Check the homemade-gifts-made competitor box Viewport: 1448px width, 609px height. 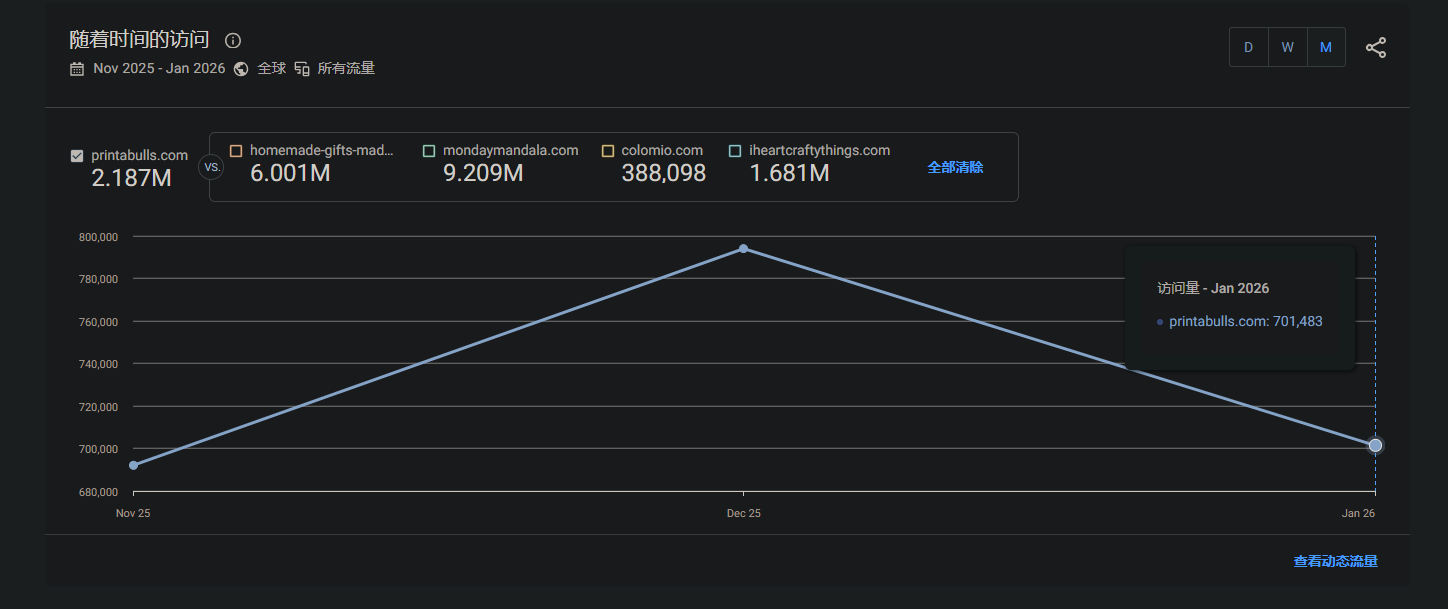(236, 151)
